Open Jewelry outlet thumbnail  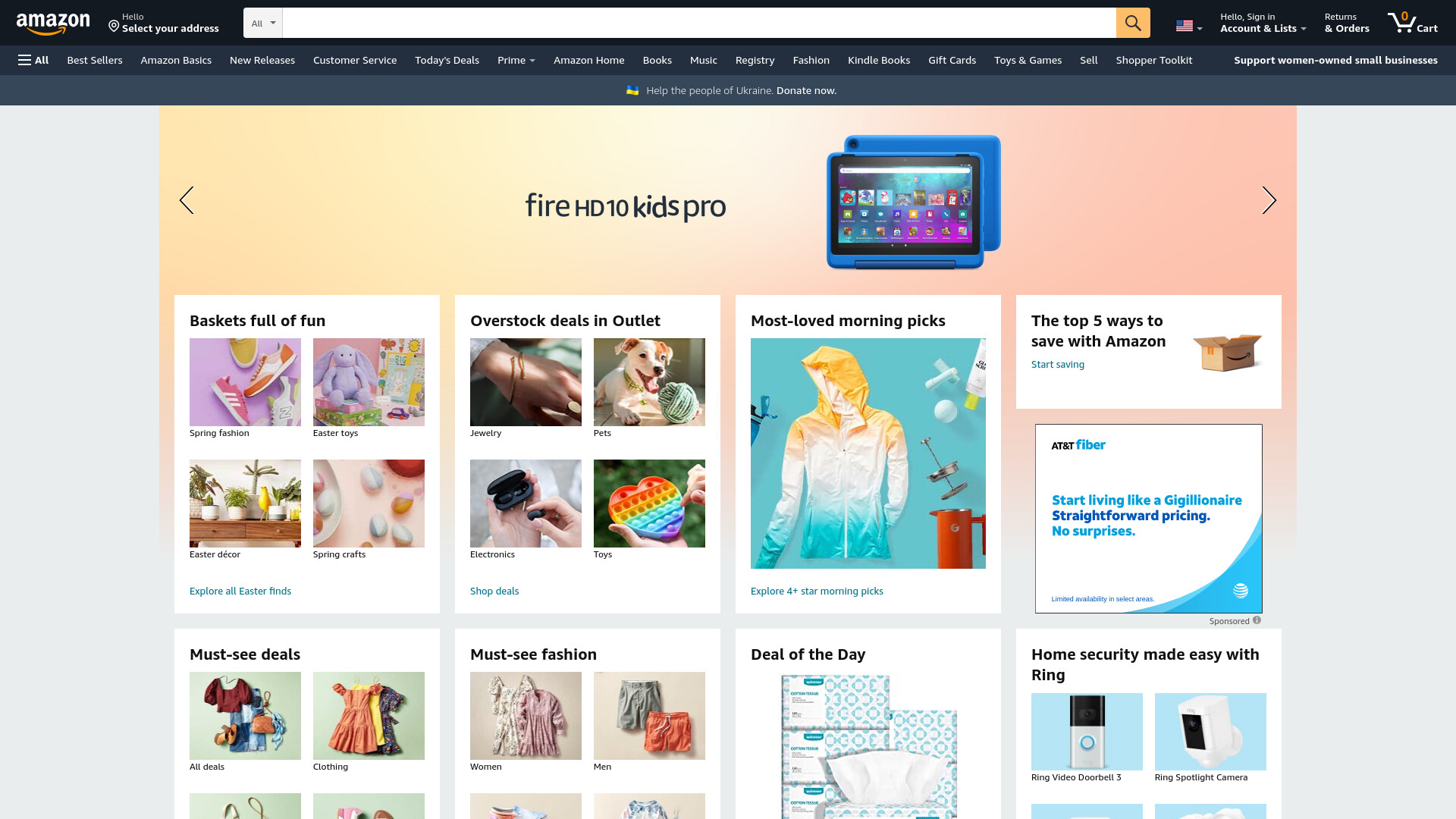tap(526, 382)
